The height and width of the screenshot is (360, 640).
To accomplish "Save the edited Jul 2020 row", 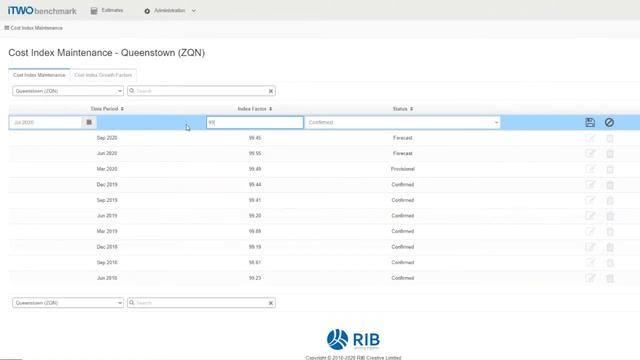I will [590, 122].
